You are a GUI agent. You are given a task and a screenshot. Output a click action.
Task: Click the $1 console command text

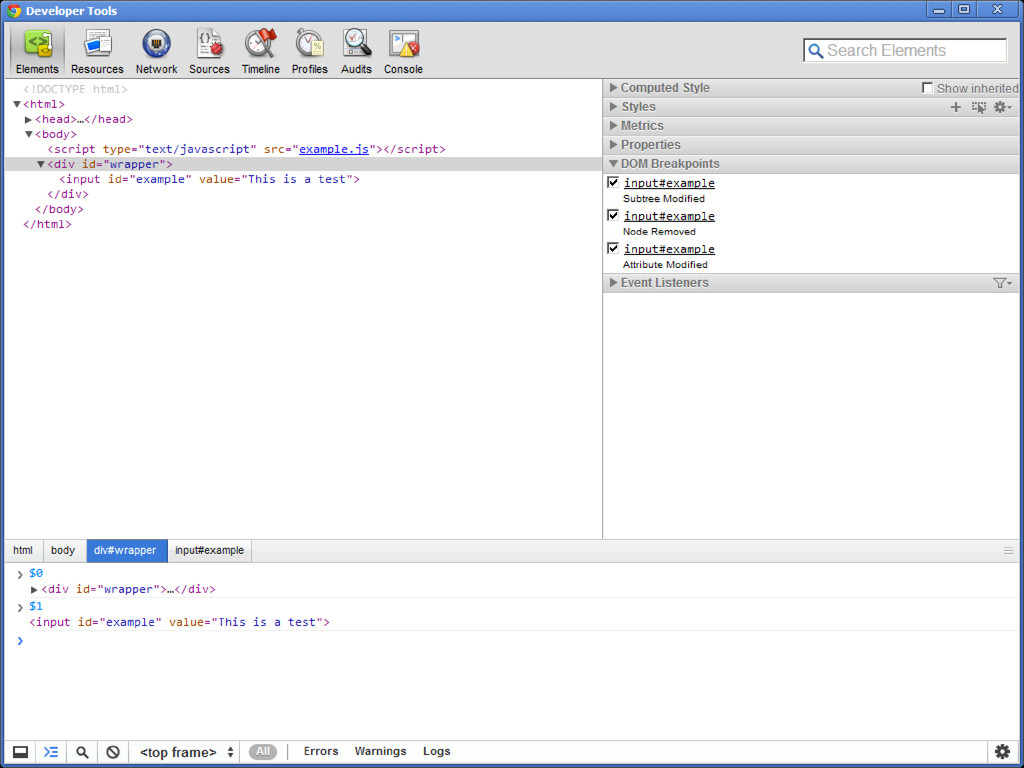36,606
